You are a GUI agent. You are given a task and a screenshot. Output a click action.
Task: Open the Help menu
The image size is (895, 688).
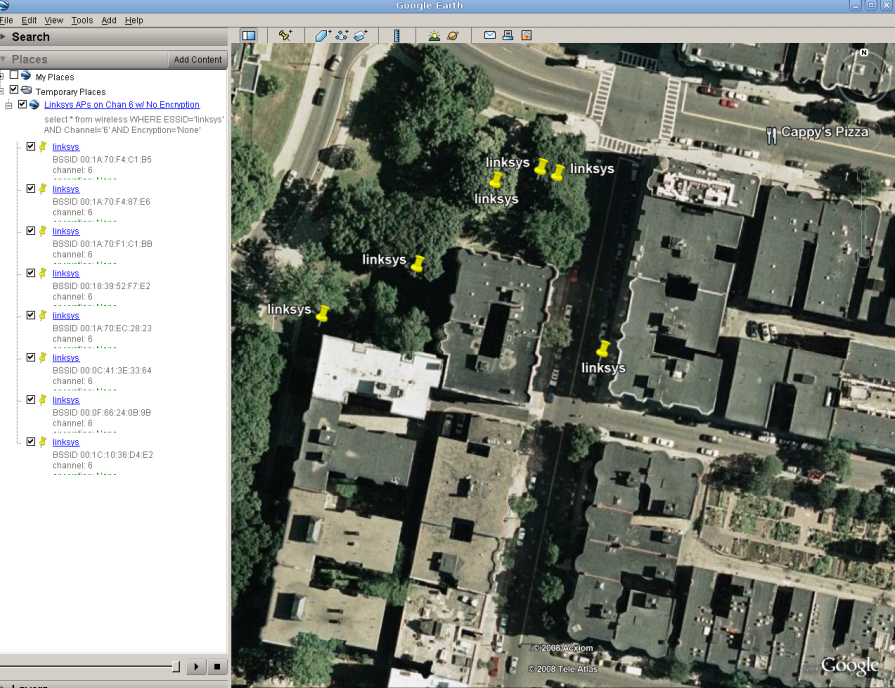point(134,20)
